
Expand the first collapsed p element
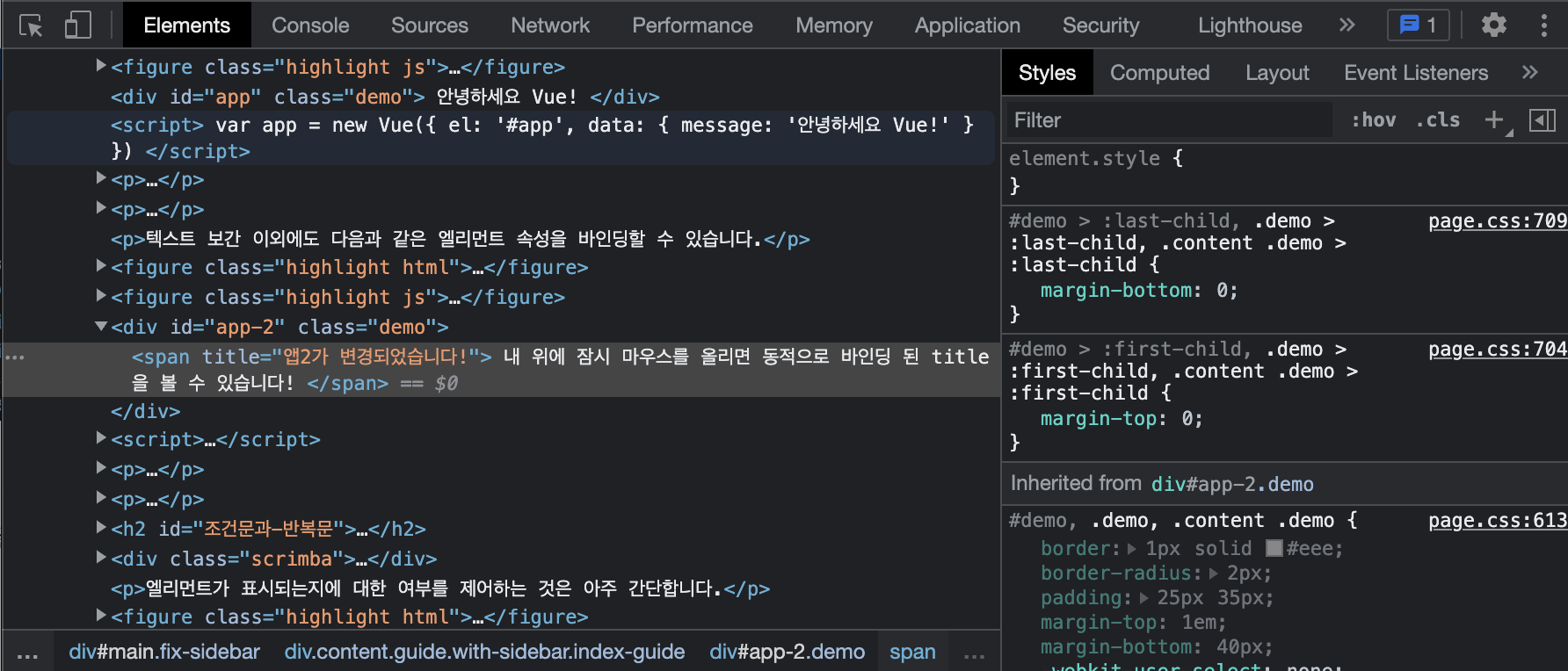click(101, 178)
